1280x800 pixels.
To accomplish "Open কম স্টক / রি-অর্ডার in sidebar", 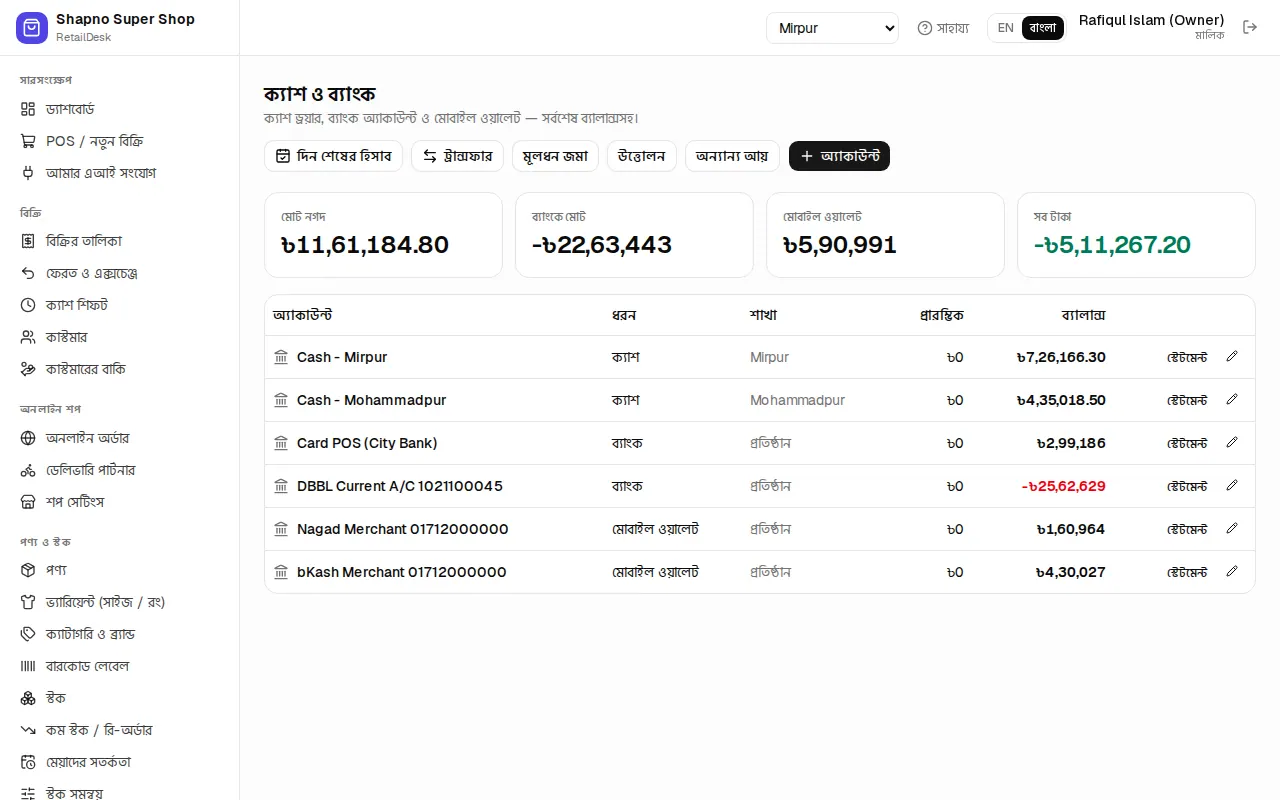I will [120, 730].
